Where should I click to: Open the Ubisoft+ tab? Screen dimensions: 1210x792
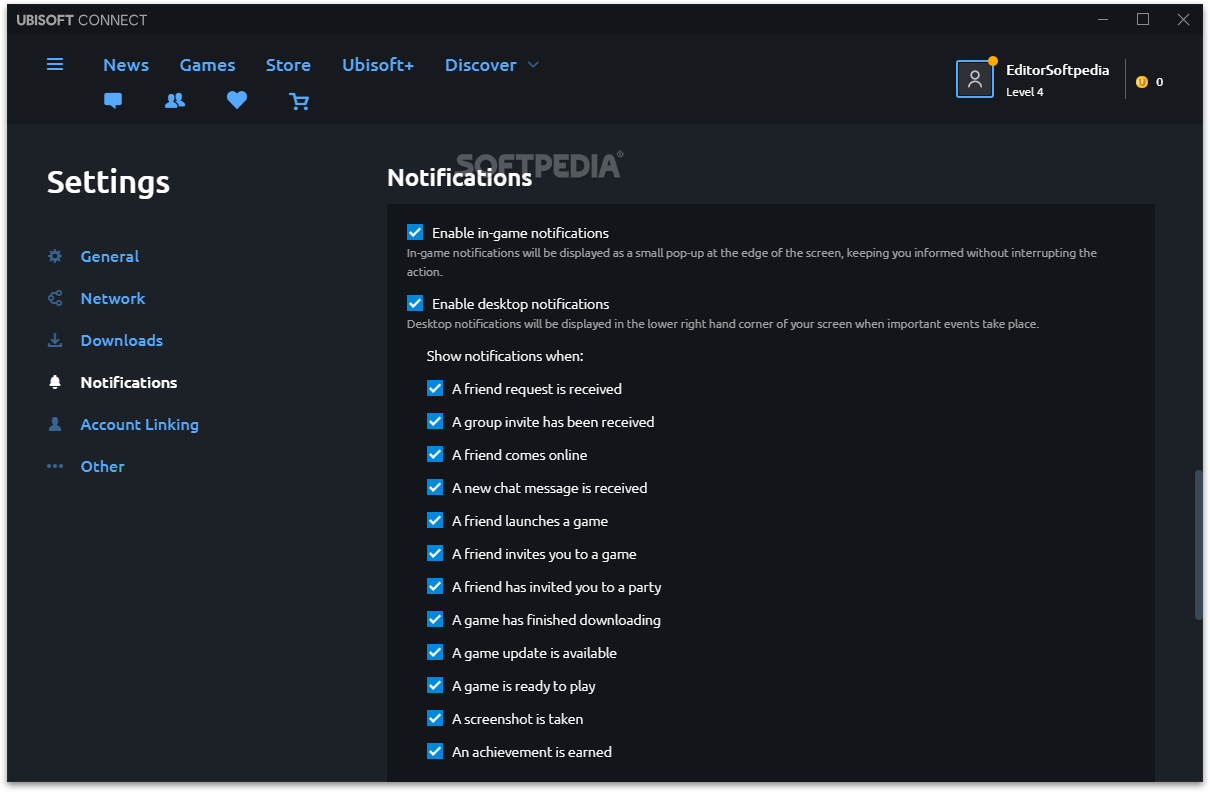(378, 65)
